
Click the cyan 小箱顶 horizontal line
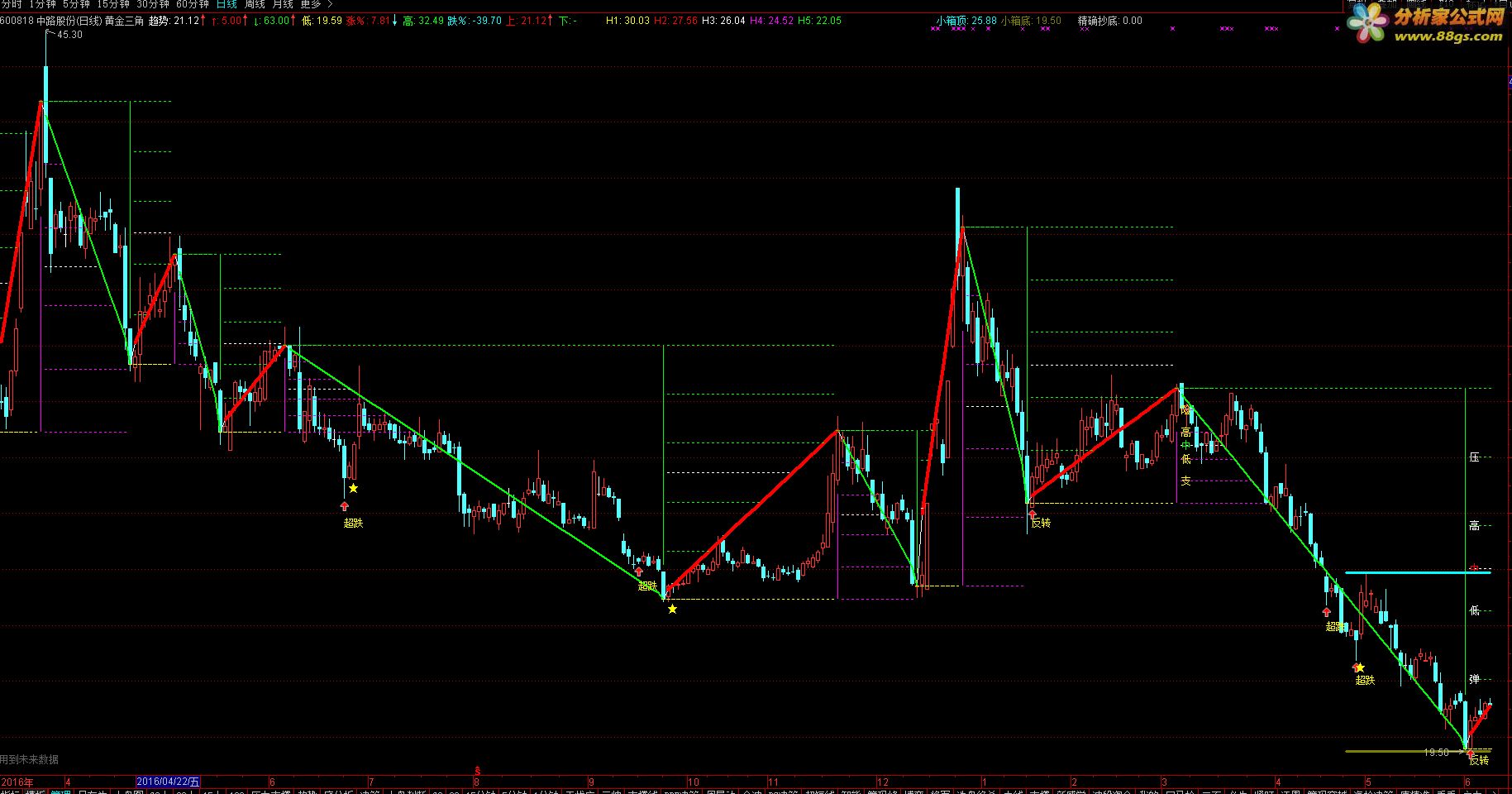point(1418,572)
